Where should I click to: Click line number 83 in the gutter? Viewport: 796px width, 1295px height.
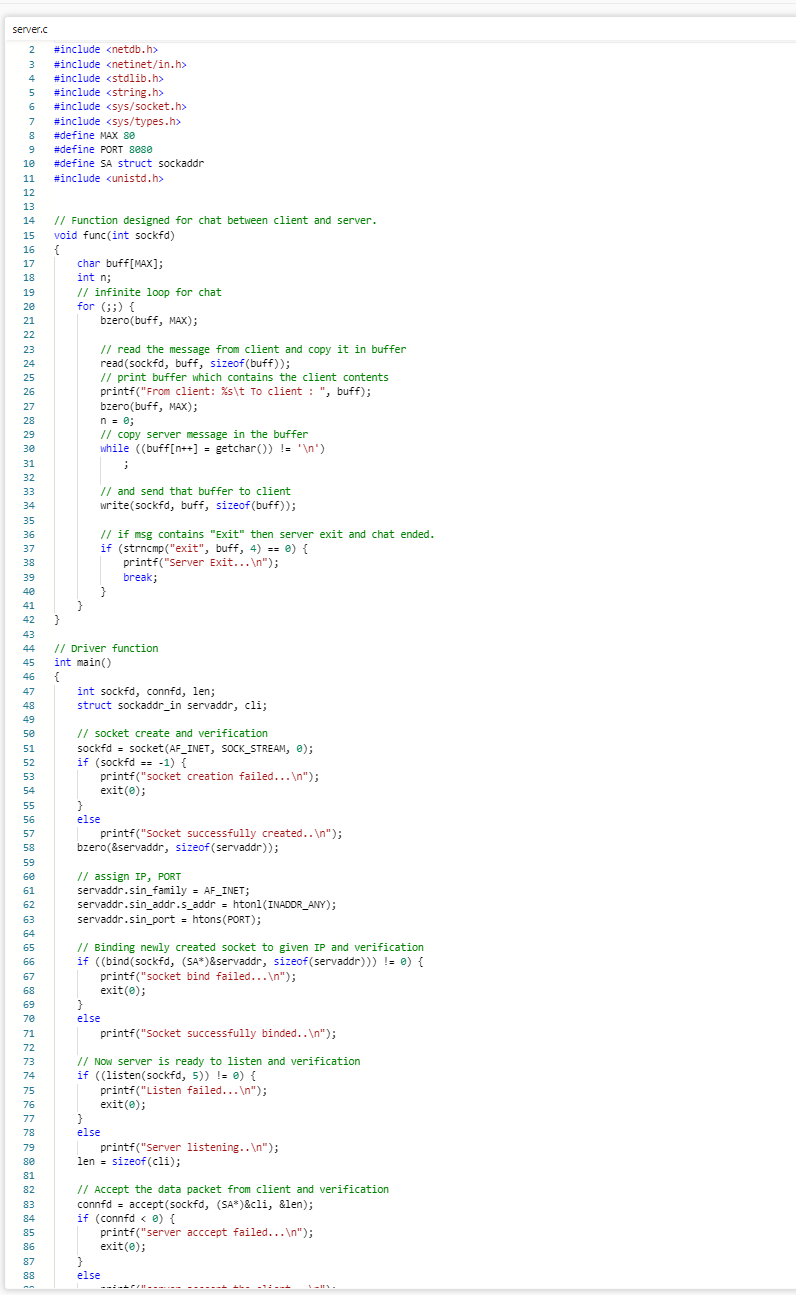click(29, 1203)
